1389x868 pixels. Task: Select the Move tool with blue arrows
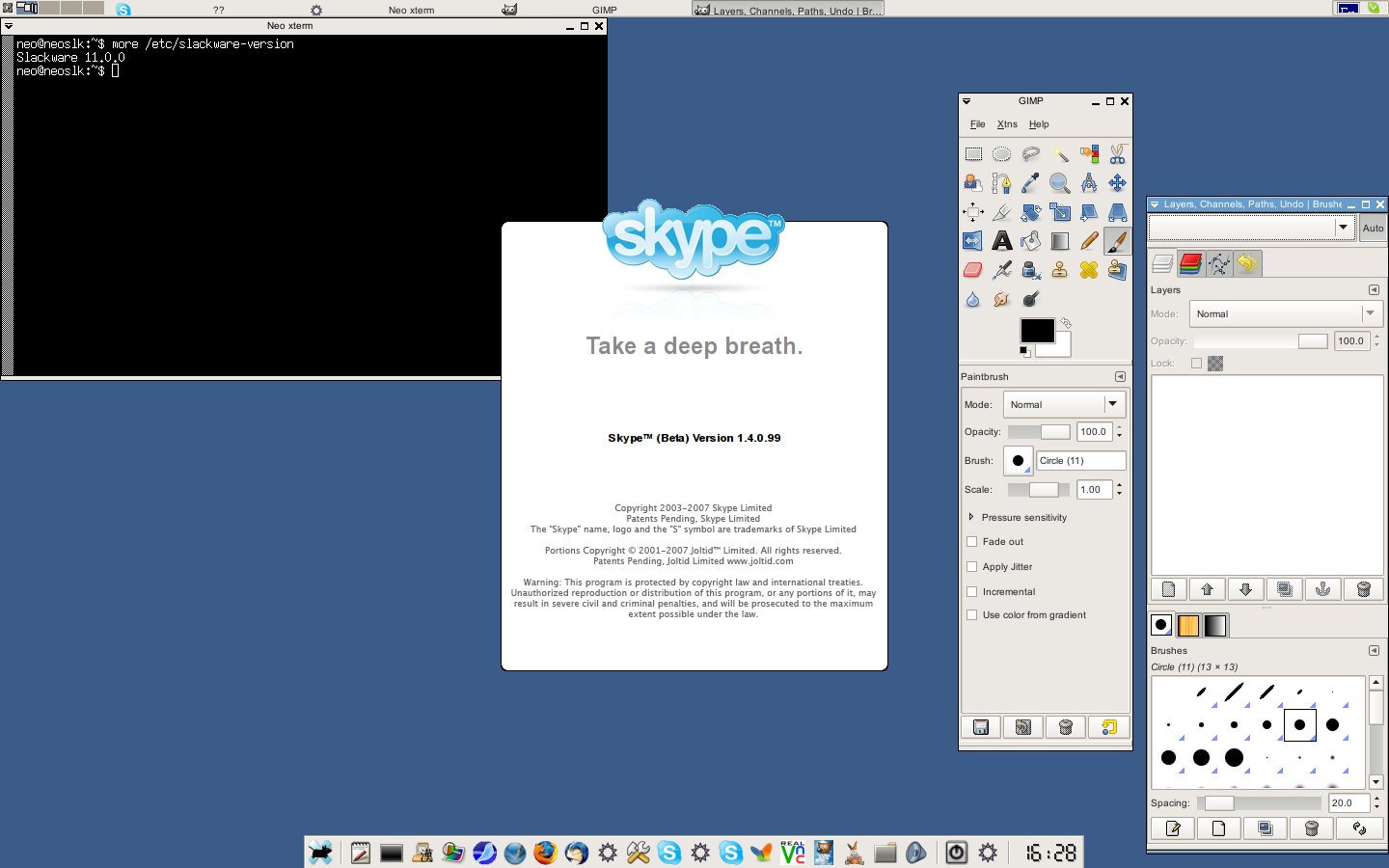pyautogui.click(x=1117, y=183)
